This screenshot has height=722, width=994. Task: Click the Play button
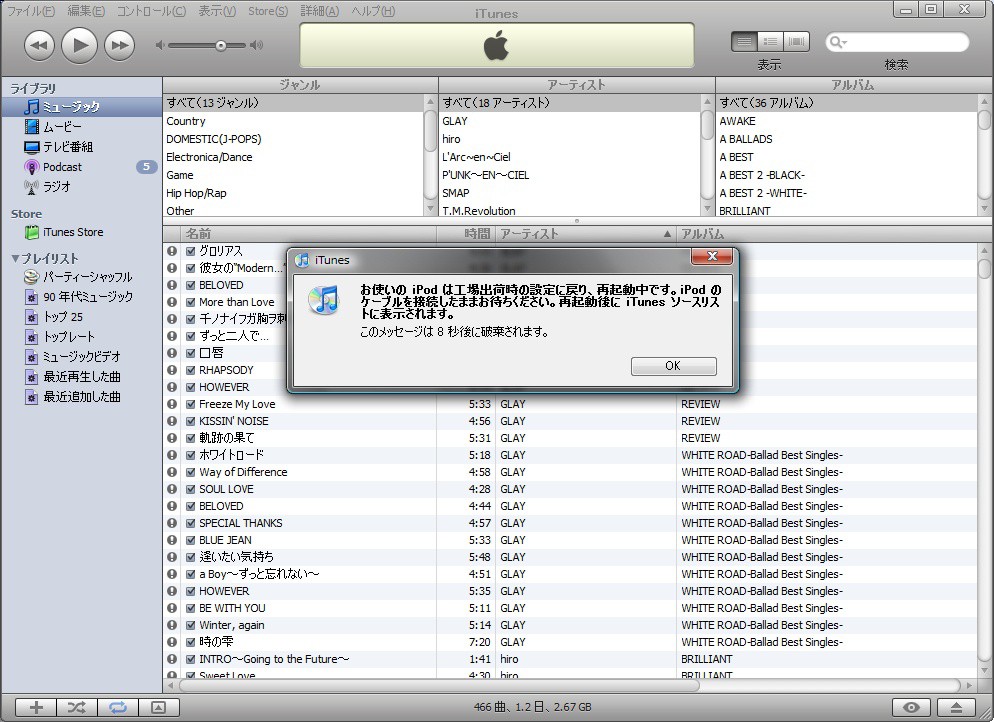click(x=79, y=45)
